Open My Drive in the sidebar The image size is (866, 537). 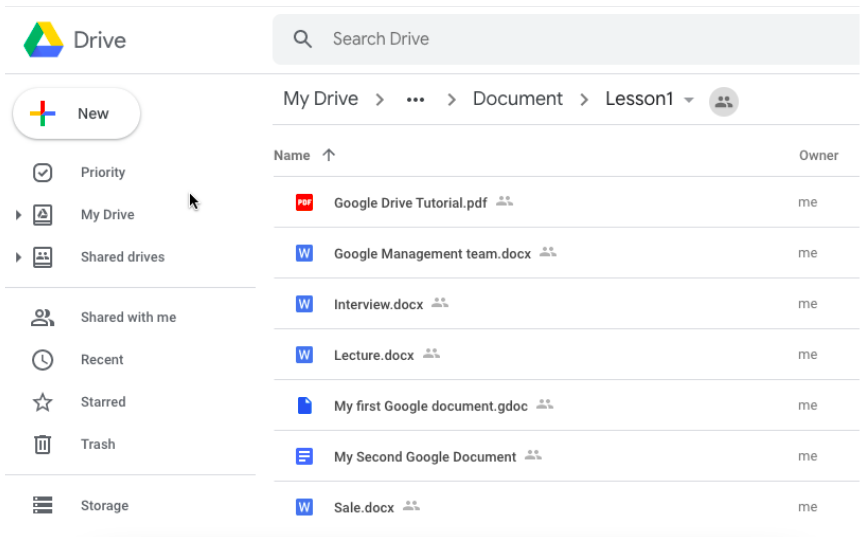pyautogui.click(x=108, y=214)
